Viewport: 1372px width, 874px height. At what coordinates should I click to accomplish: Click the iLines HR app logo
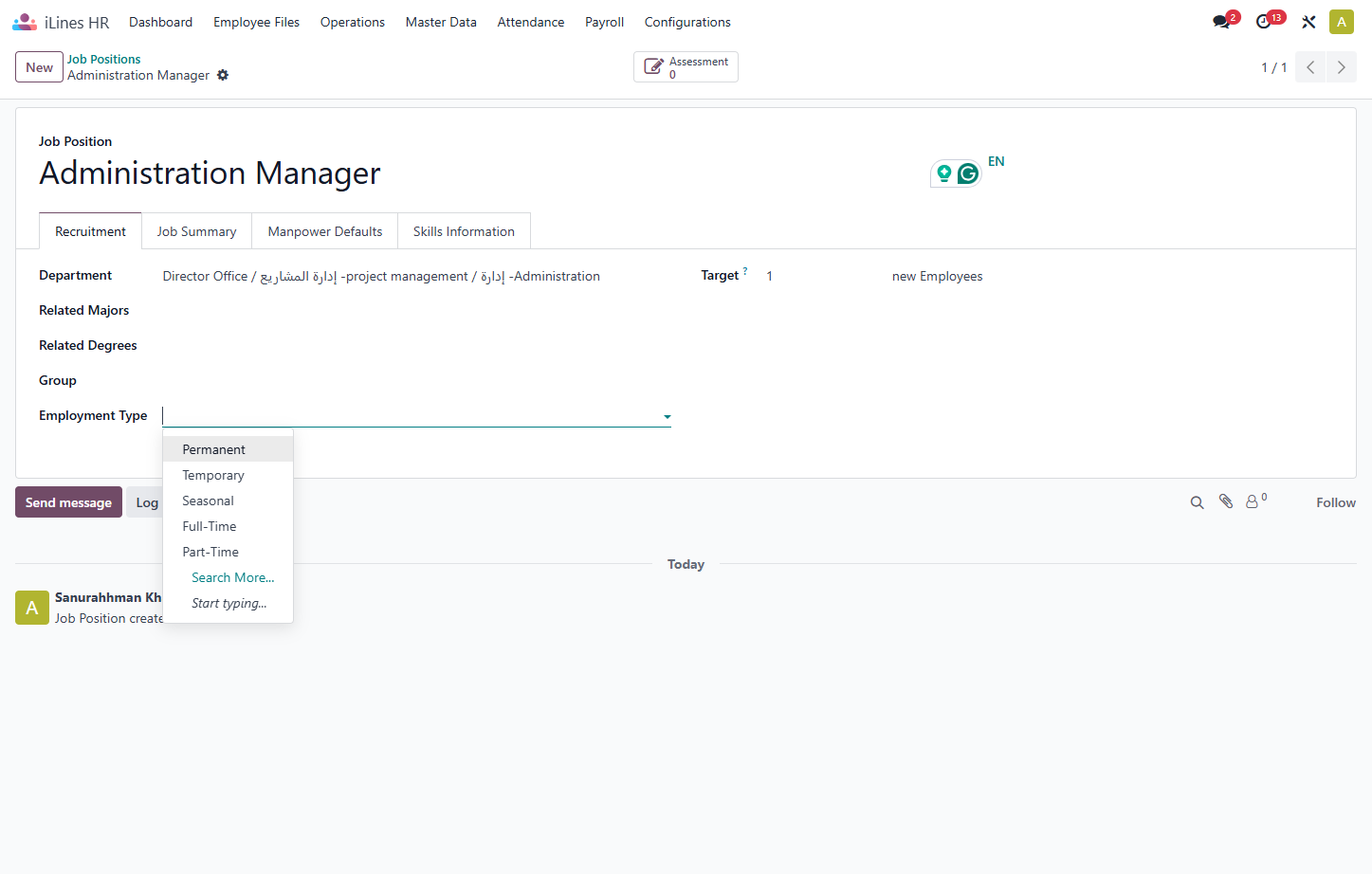[x=25, y=22]
